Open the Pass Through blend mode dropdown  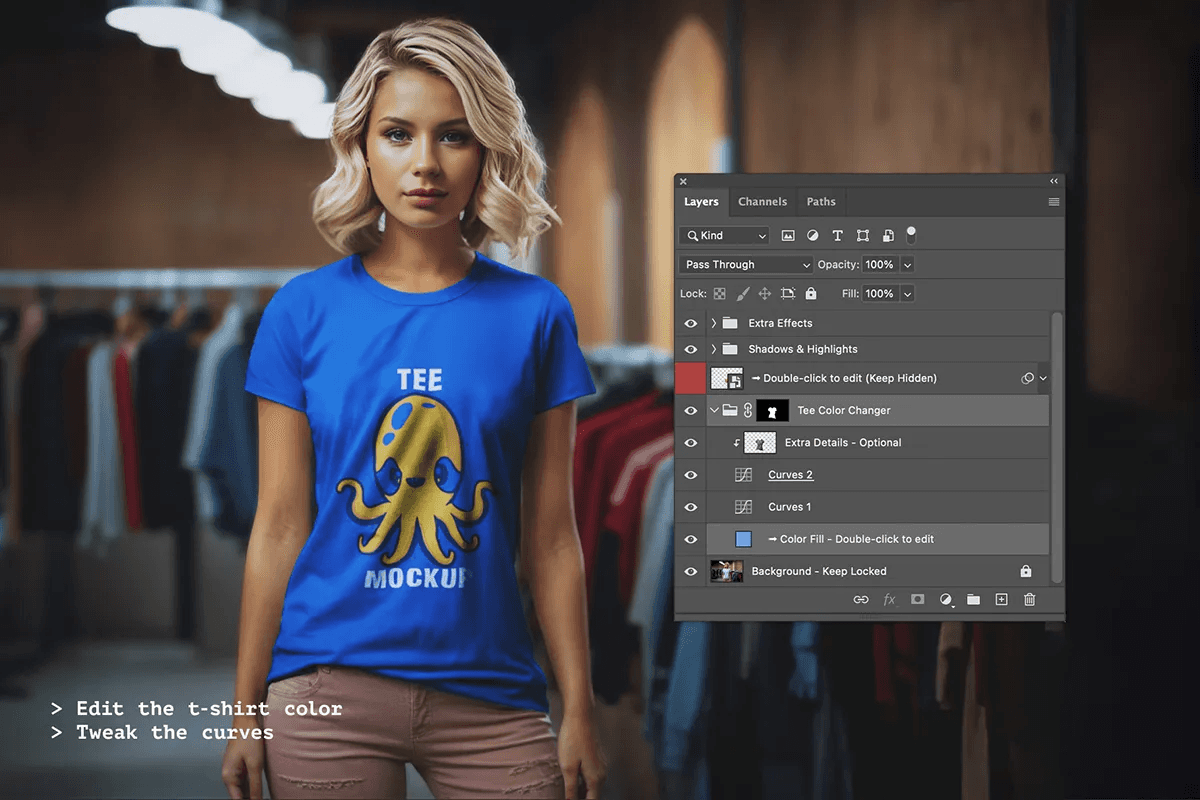(x=747, y=265)
